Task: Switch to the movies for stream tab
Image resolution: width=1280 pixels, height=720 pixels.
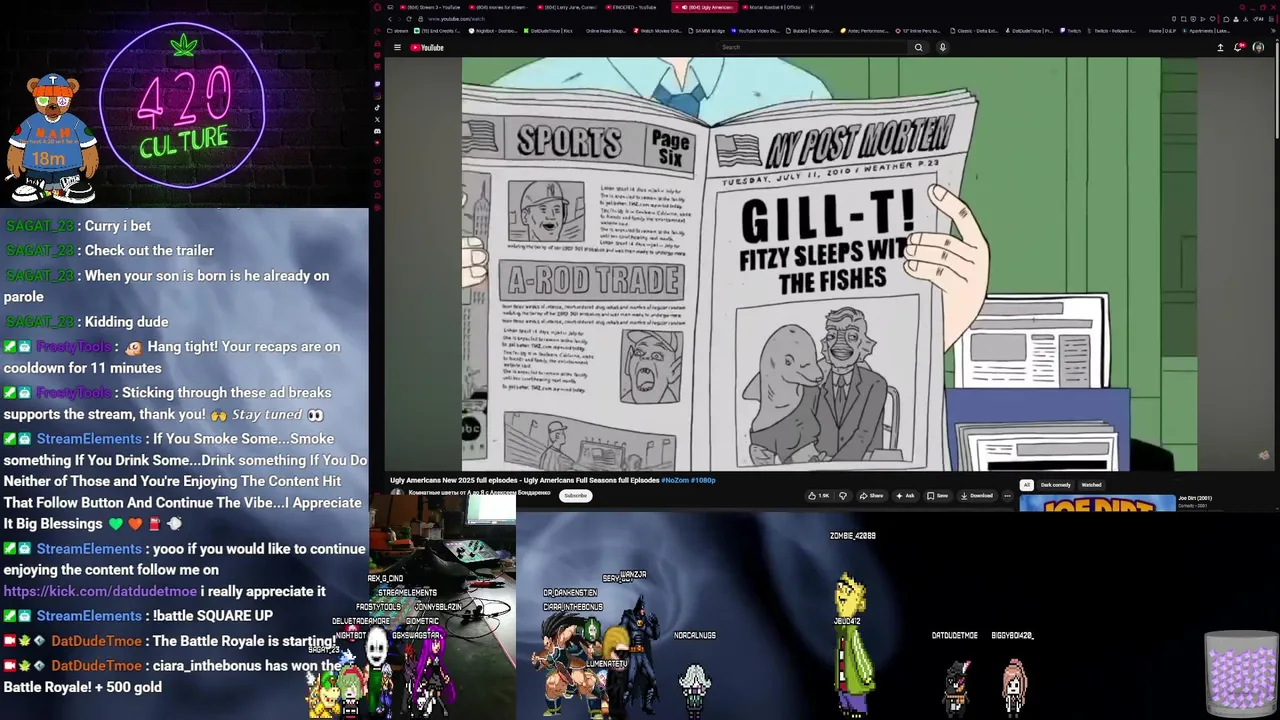Action: coord(497,7)
